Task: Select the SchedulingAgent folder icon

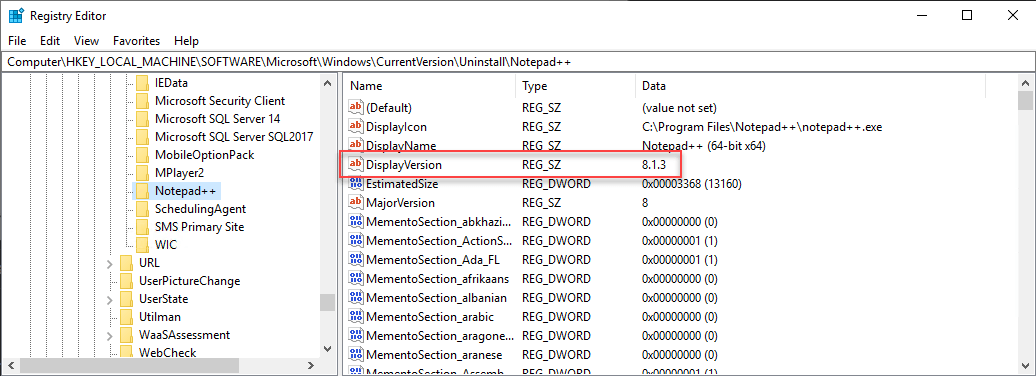Action: tap(142, 209)
